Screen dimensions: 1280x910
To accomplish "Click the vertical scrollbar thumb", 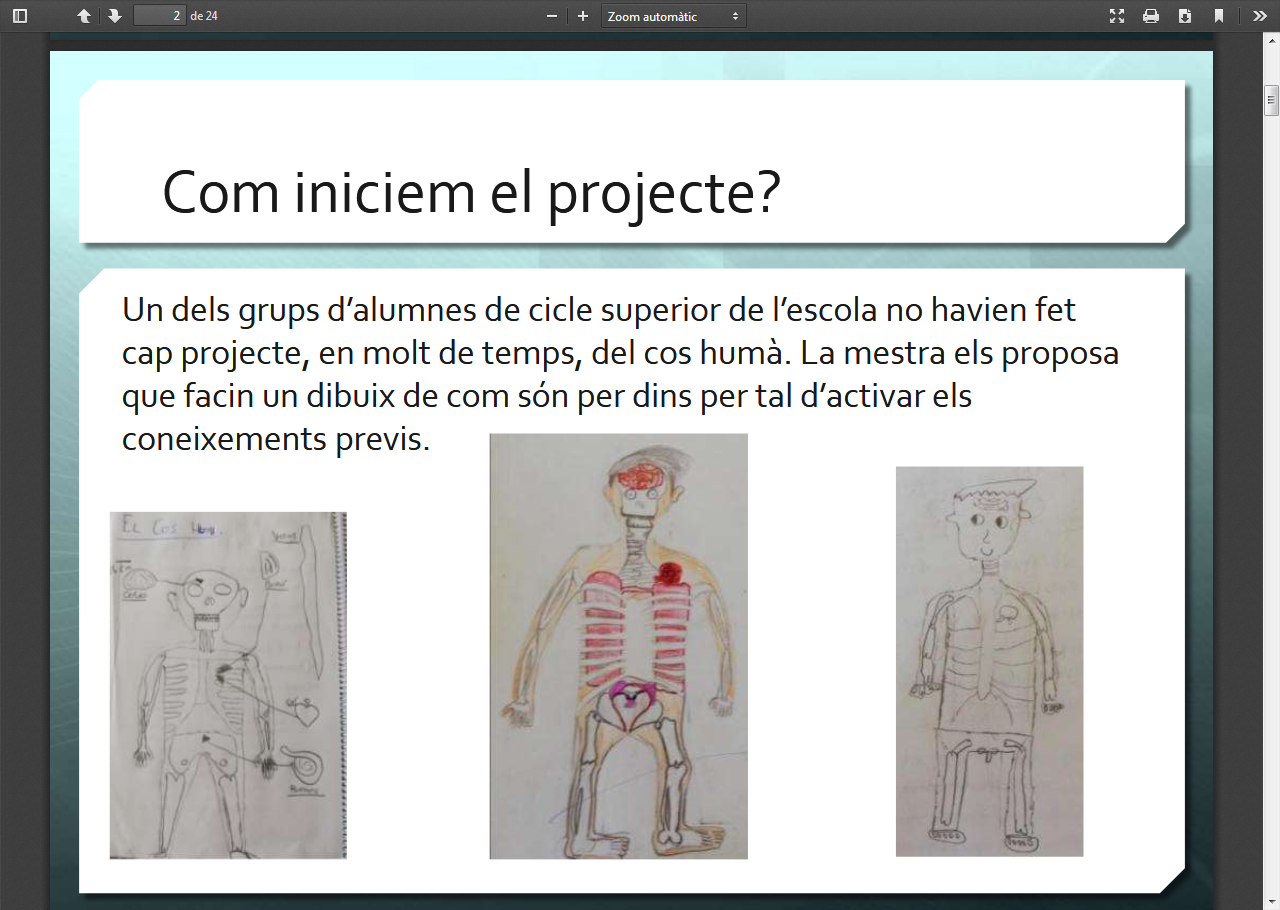I will [1271, 101].
